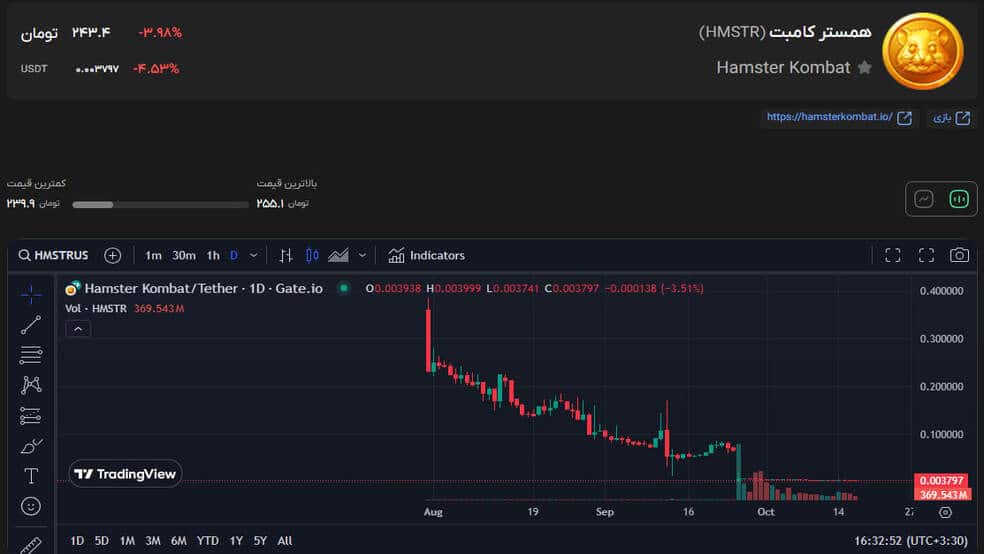Select the crosshair cursor tool

click(x=31, y=294)
